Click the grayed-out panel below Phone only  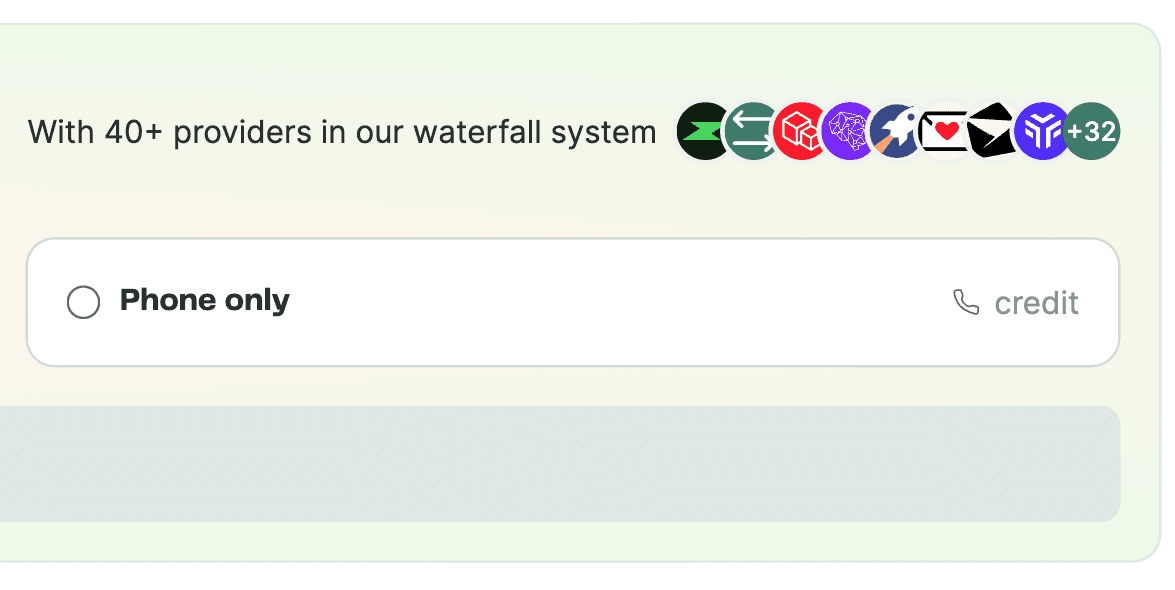[x=560, y=463]
